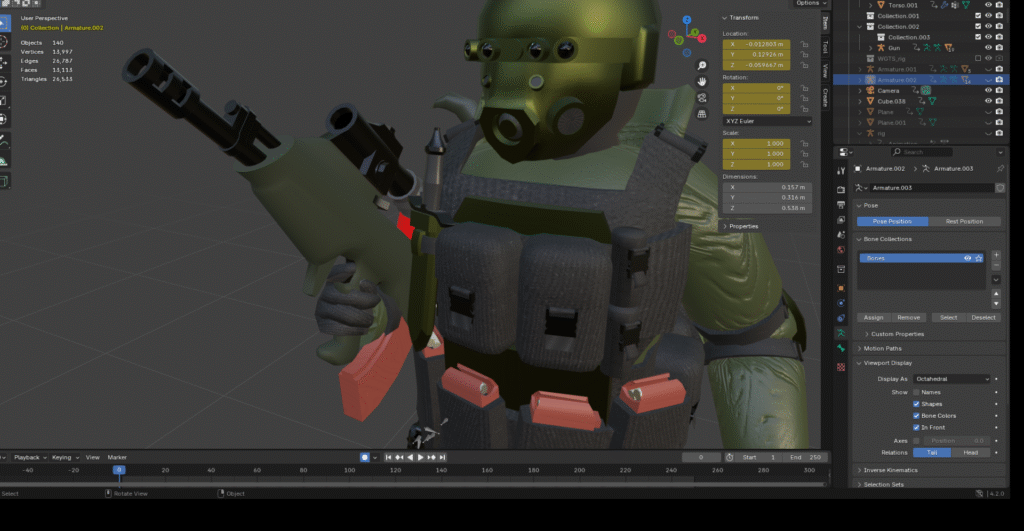The image size is (1024, 531).
Task: Open the Texture properties checker tab
Action: coord(841,367)
